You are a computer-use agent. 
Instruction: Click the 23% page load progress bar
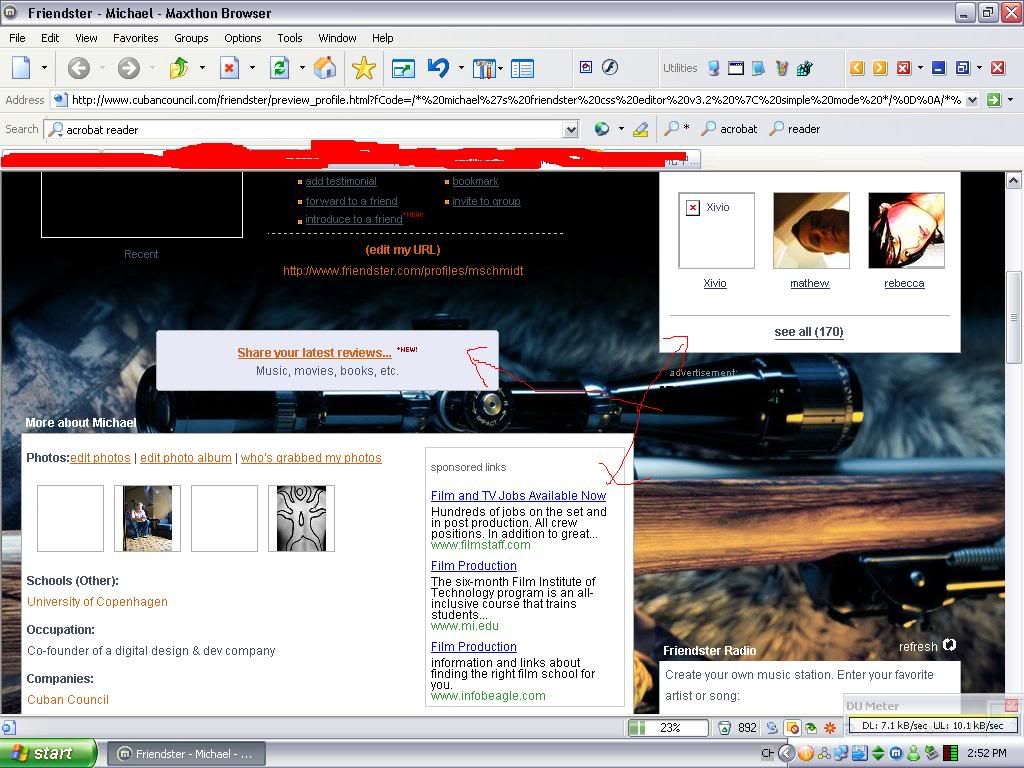pos(668,728)
